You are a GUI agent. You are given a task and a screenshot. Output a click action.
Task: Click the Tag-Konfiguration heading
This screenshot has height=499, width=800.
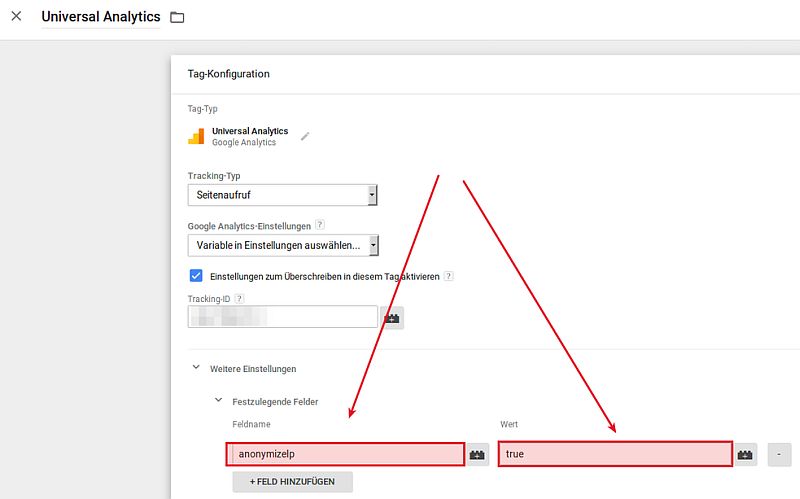(229, 74)
